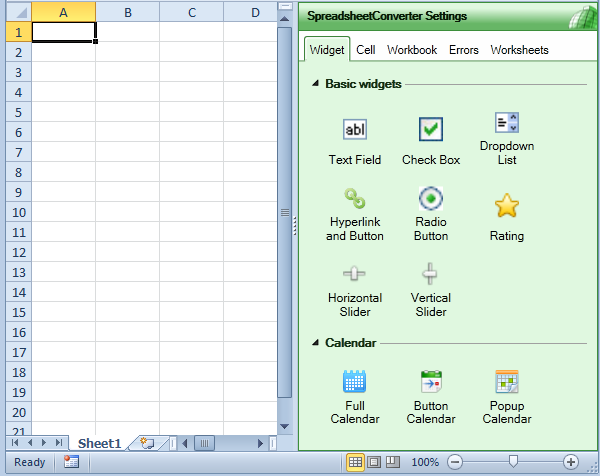Open the Widget settings tab
The height and width of the screenshot is (476, 600).
coord(327,50)
